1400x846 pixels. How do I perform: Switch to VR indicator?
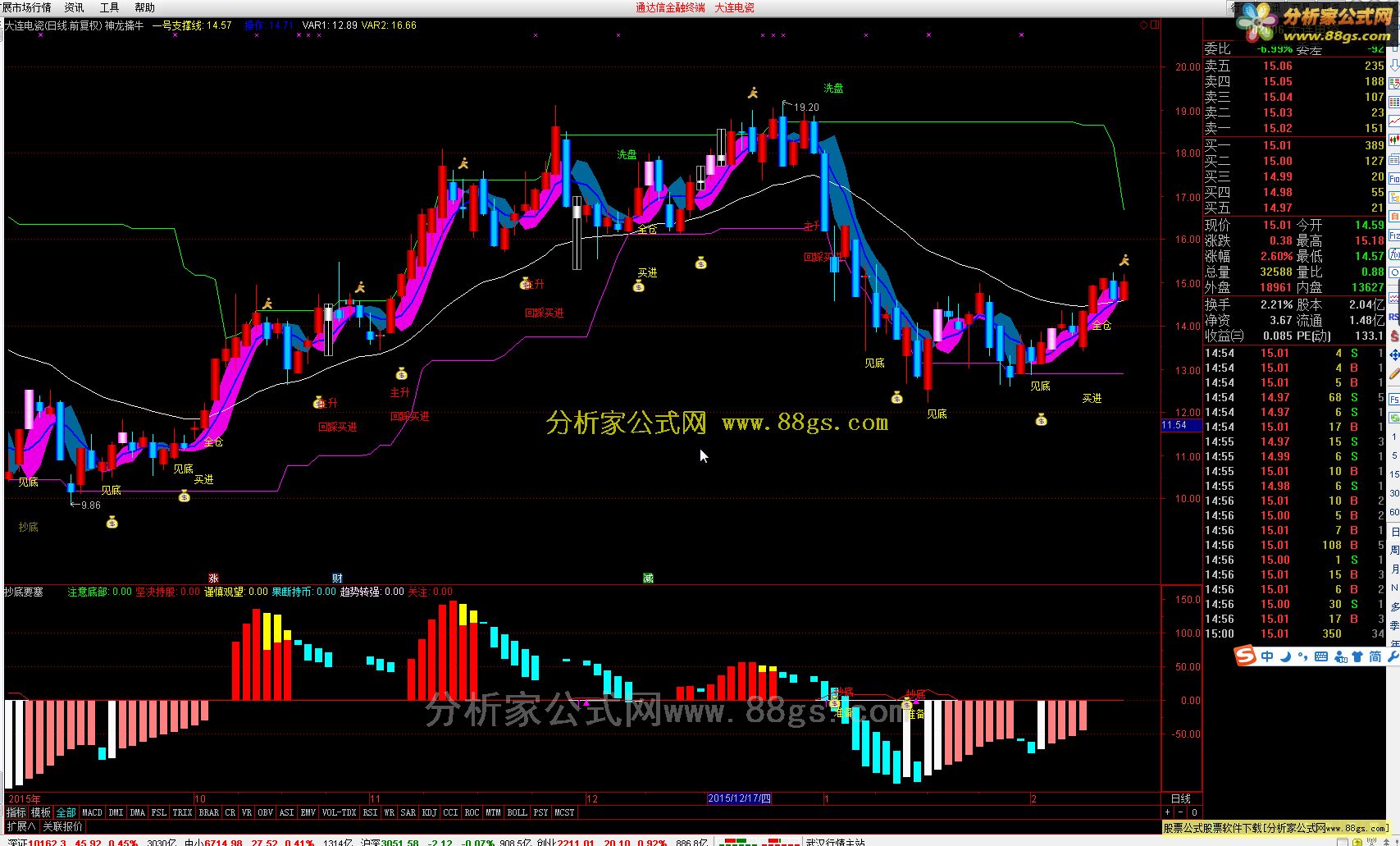247,812
